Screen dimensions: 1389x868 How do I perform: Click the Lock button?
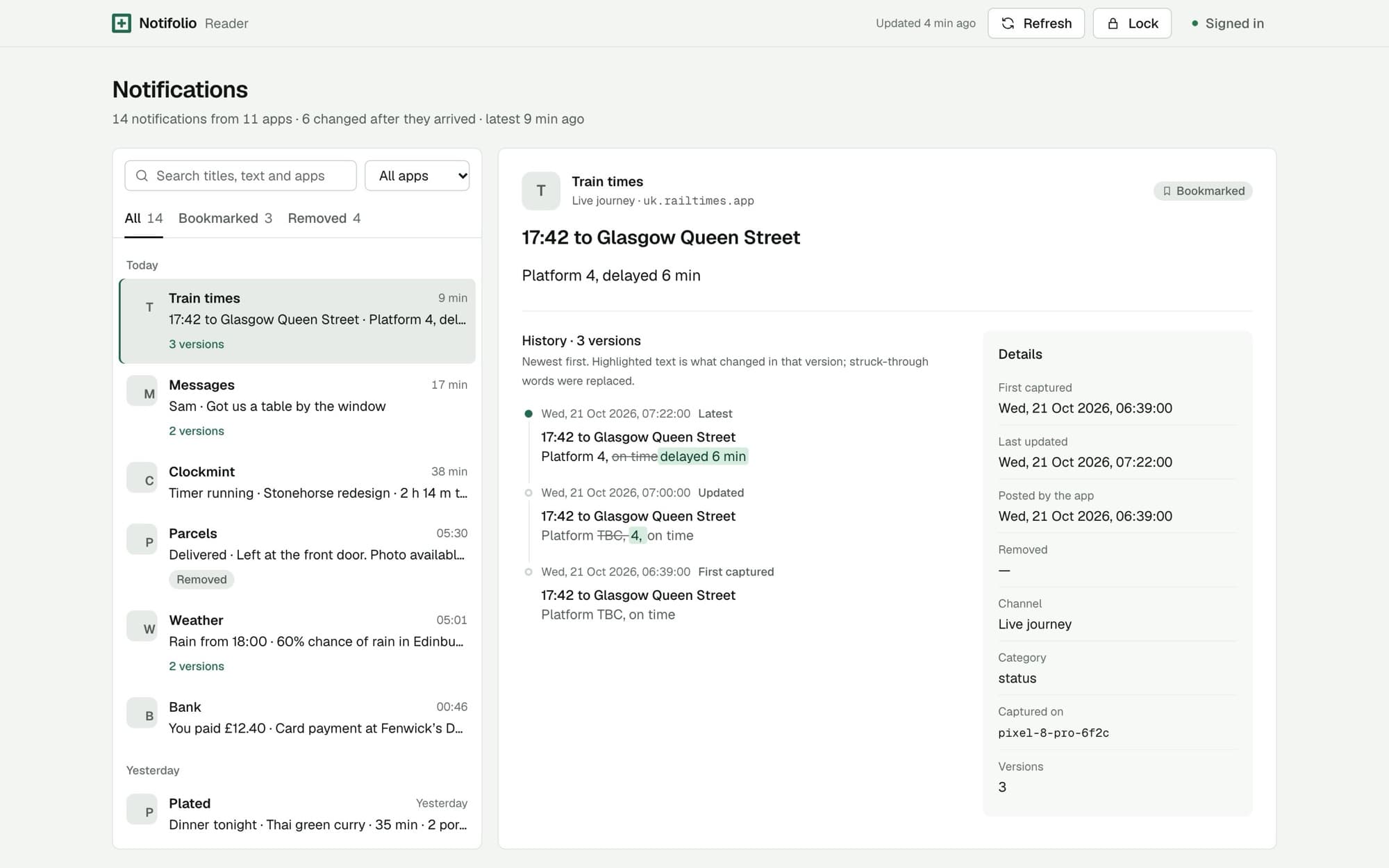point(1132,24)
